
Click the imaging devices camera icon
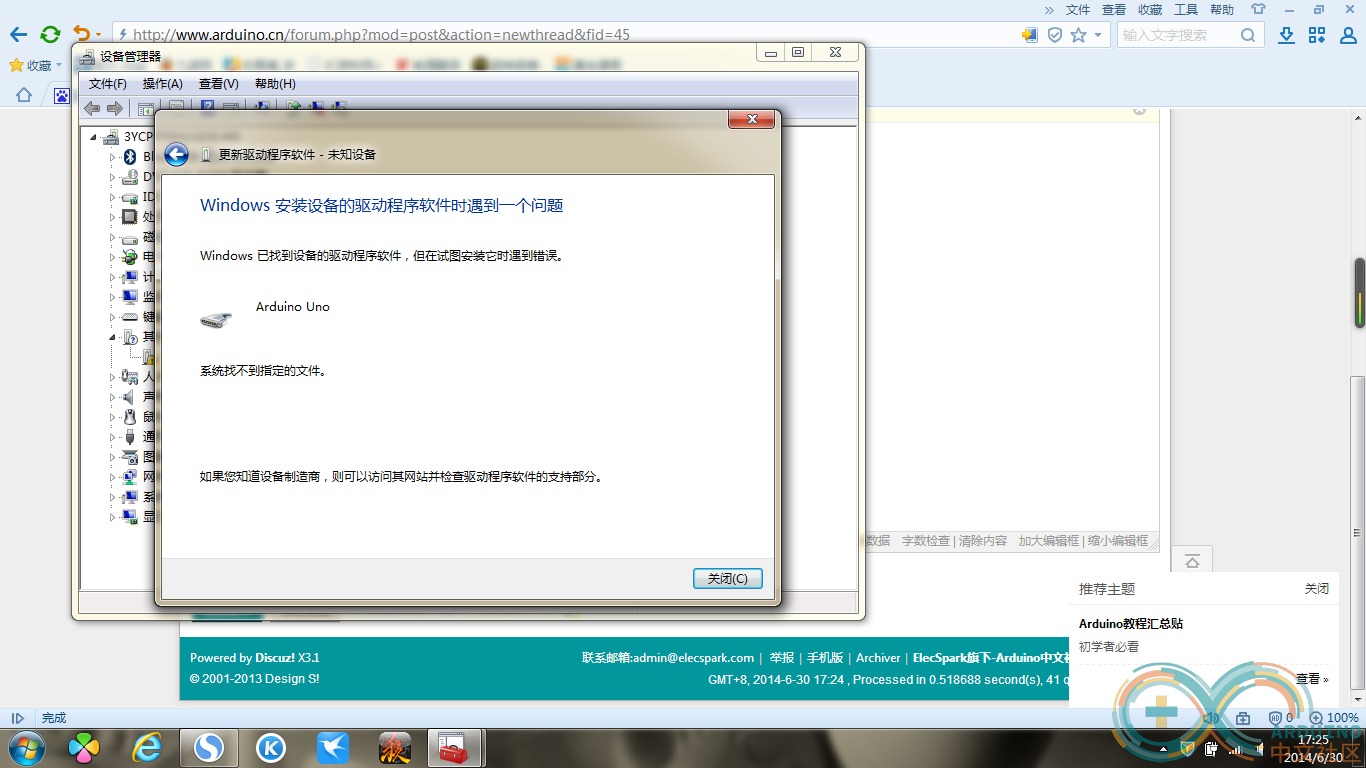[129, 457]
